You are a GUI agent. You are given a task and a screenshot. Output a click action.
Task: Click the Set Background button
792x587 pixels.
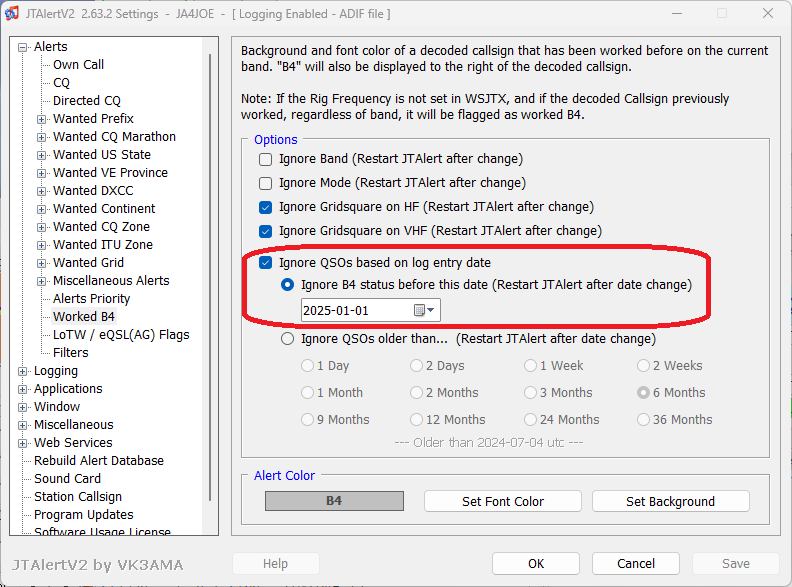click(x=670, y=501)
